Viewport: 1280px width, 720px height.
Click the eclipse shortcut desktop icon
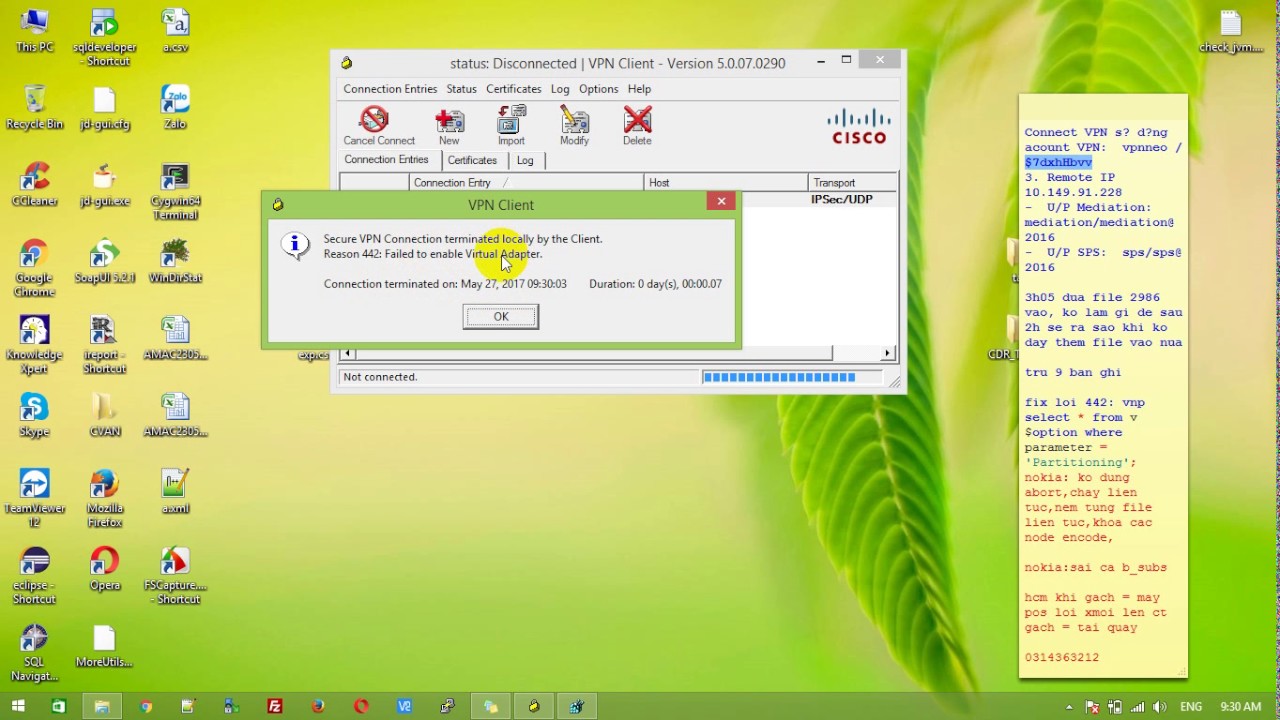click(34, 575)
